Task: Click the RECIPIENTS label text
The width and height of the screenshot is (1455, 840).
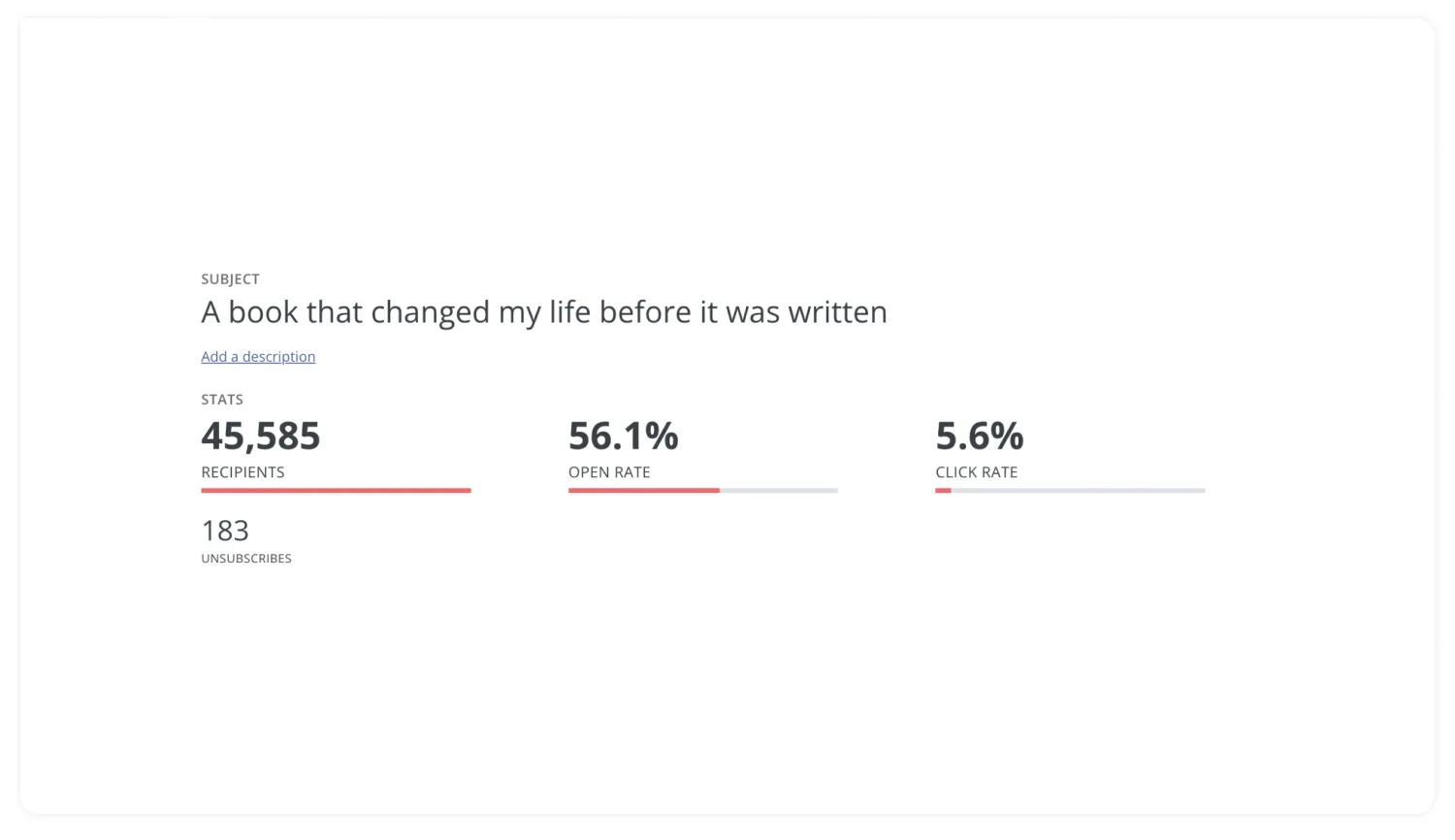Action: pyautogui.click(x=242, y=472)
